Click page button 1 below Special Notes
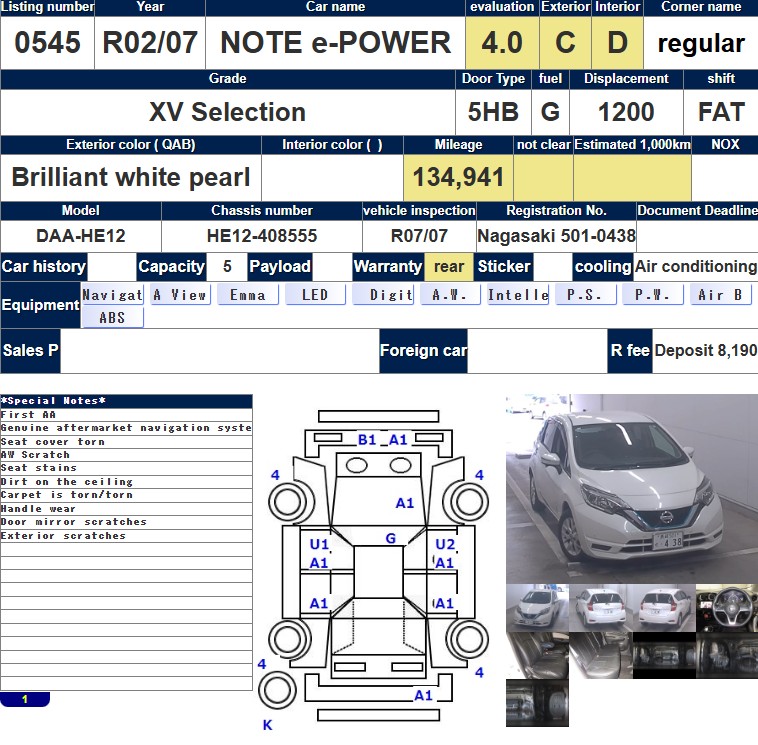 pyautogui.click(x=25, y=699)
